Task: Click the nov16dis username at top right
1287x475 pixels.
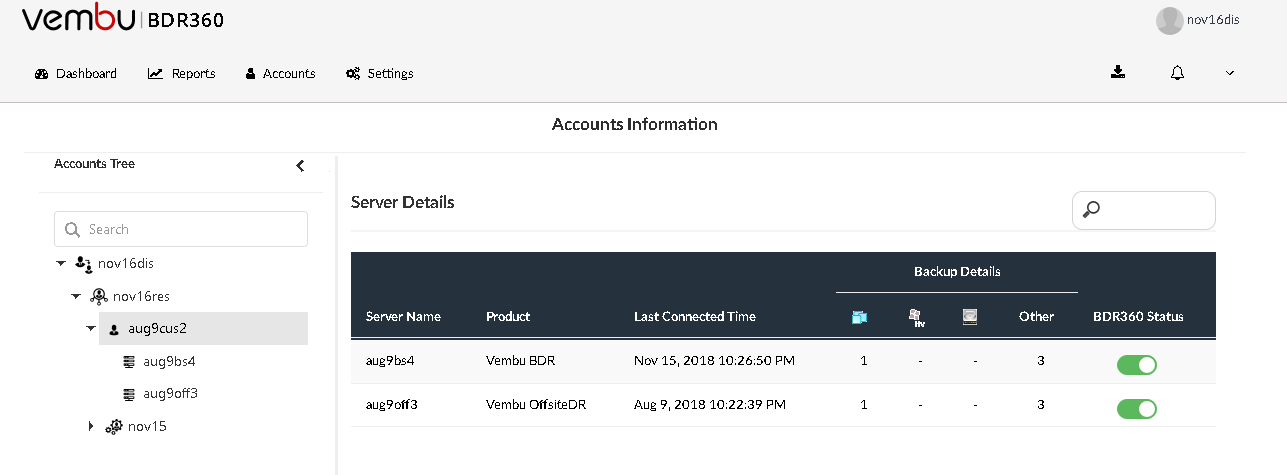Action: (x=1215, y=20)
